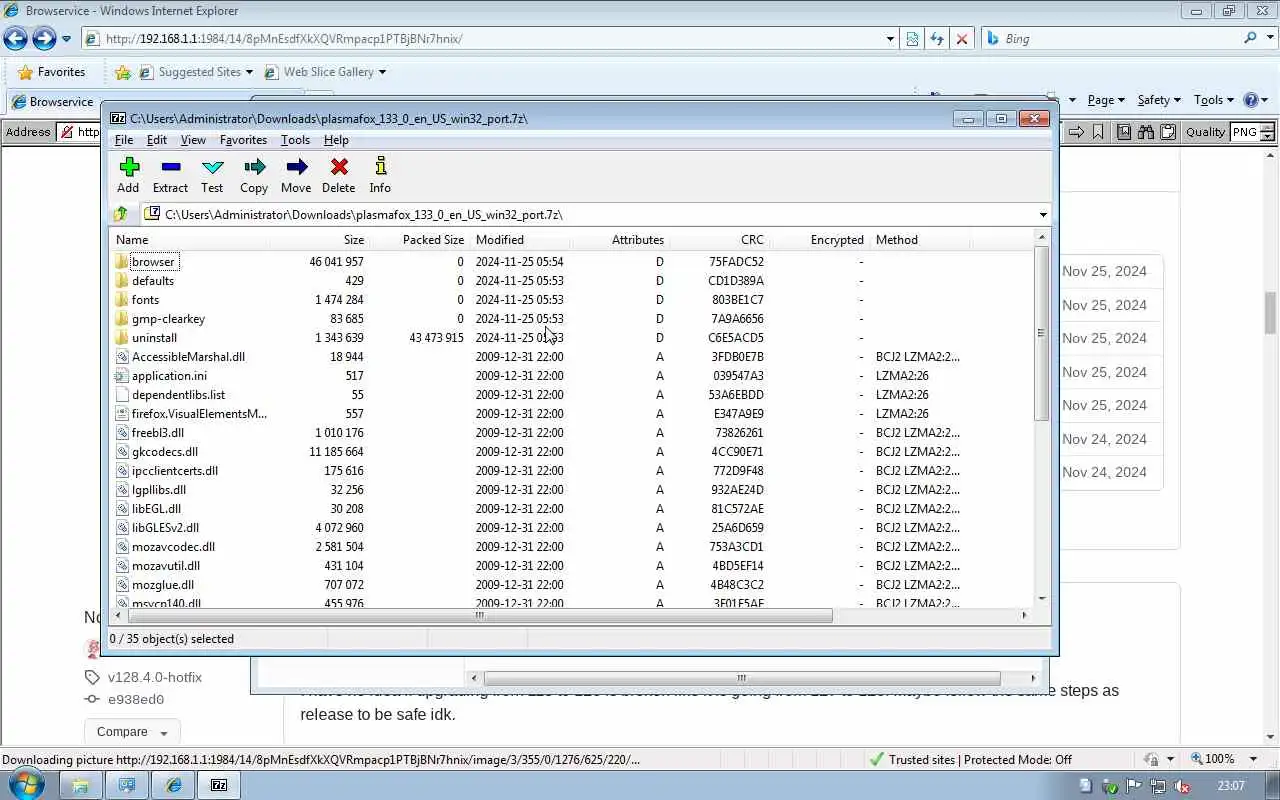
Task: Sort files by Name column header
Action: tap(188, 240)
